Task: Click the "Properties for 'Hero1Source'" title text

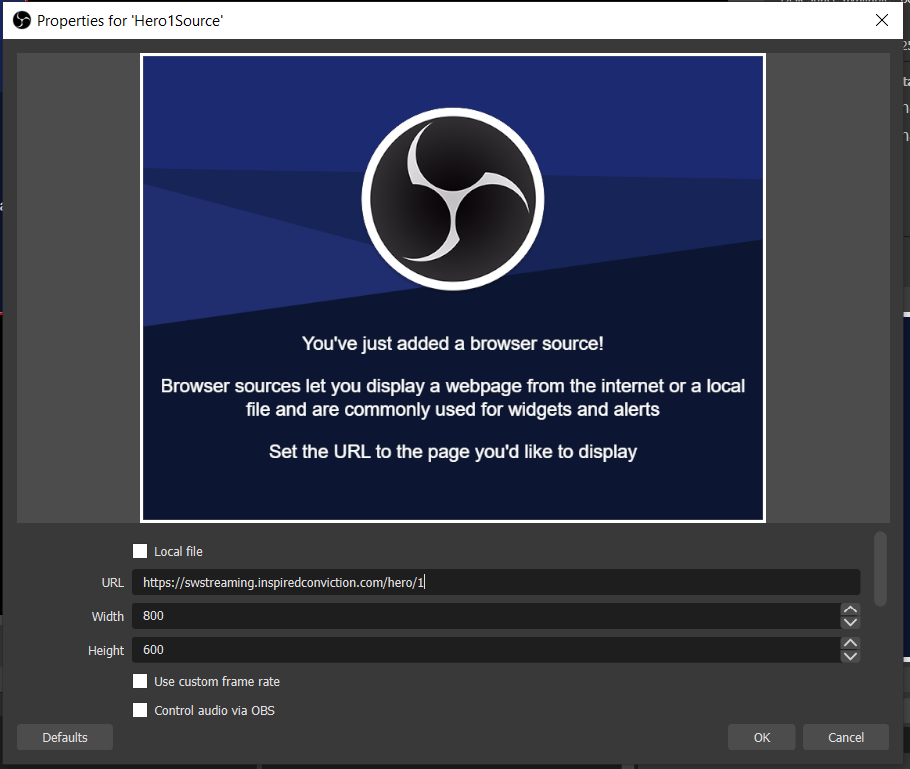Action: pos(130,21)
